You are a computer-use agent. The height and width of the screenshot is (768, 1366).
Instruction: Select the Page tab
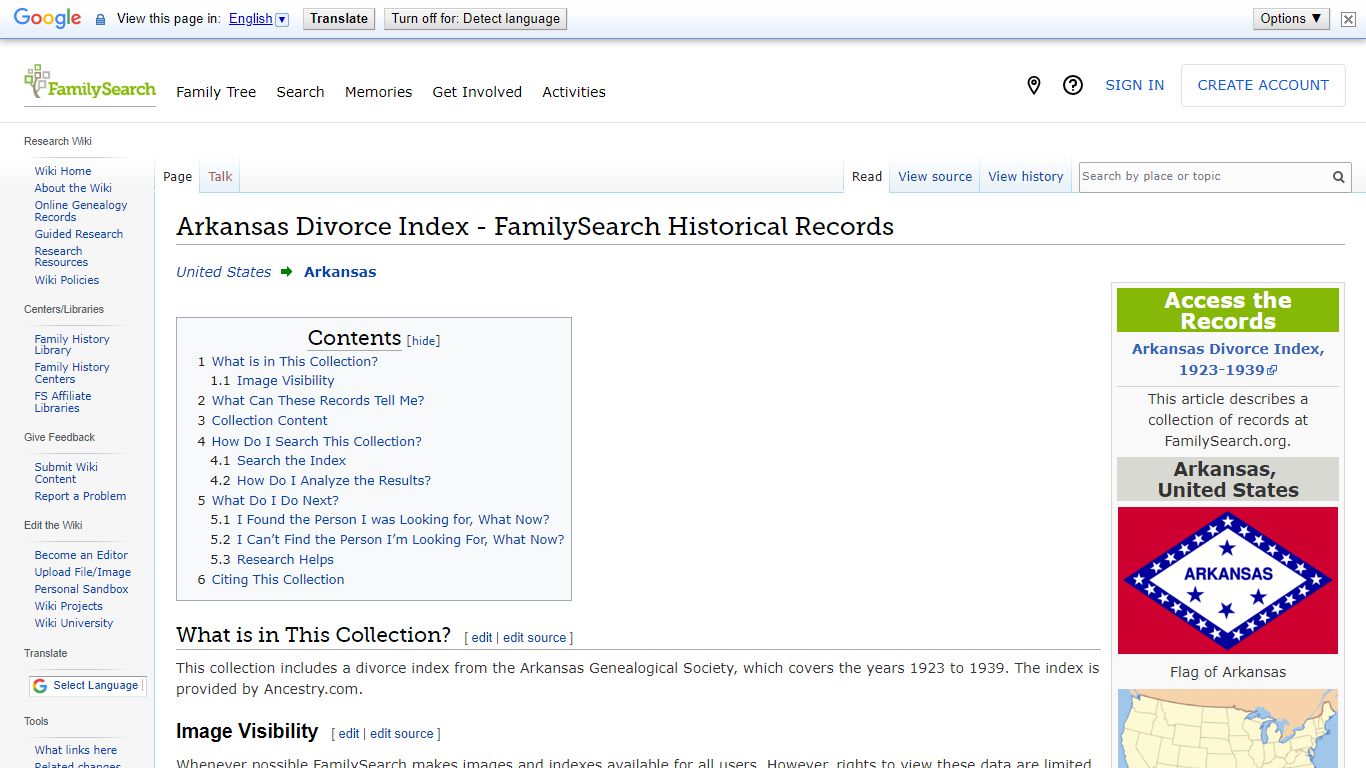[x=177, y=177]
